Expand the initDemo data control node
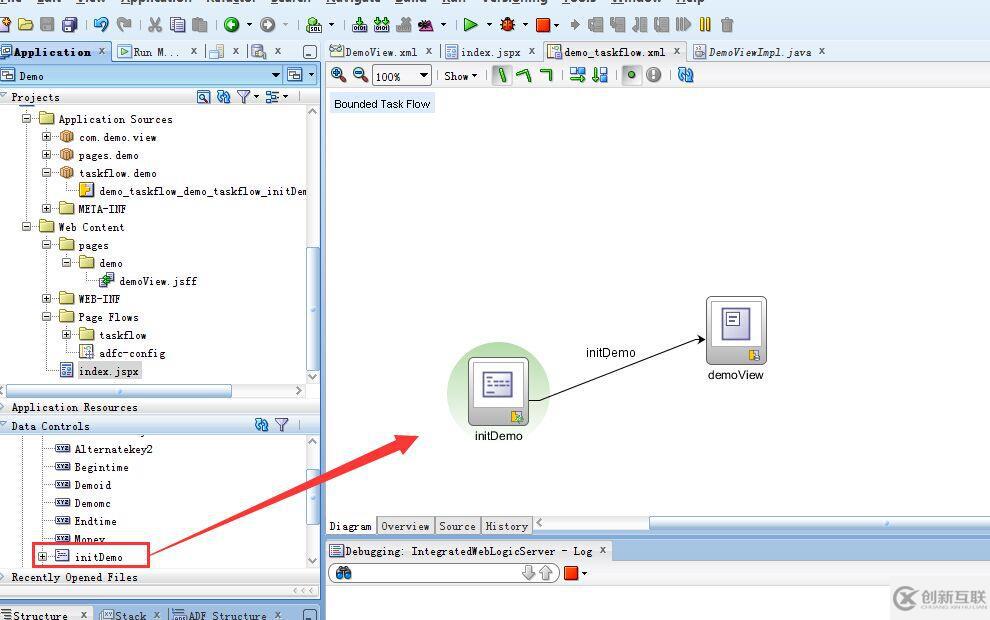 [42, 556]
